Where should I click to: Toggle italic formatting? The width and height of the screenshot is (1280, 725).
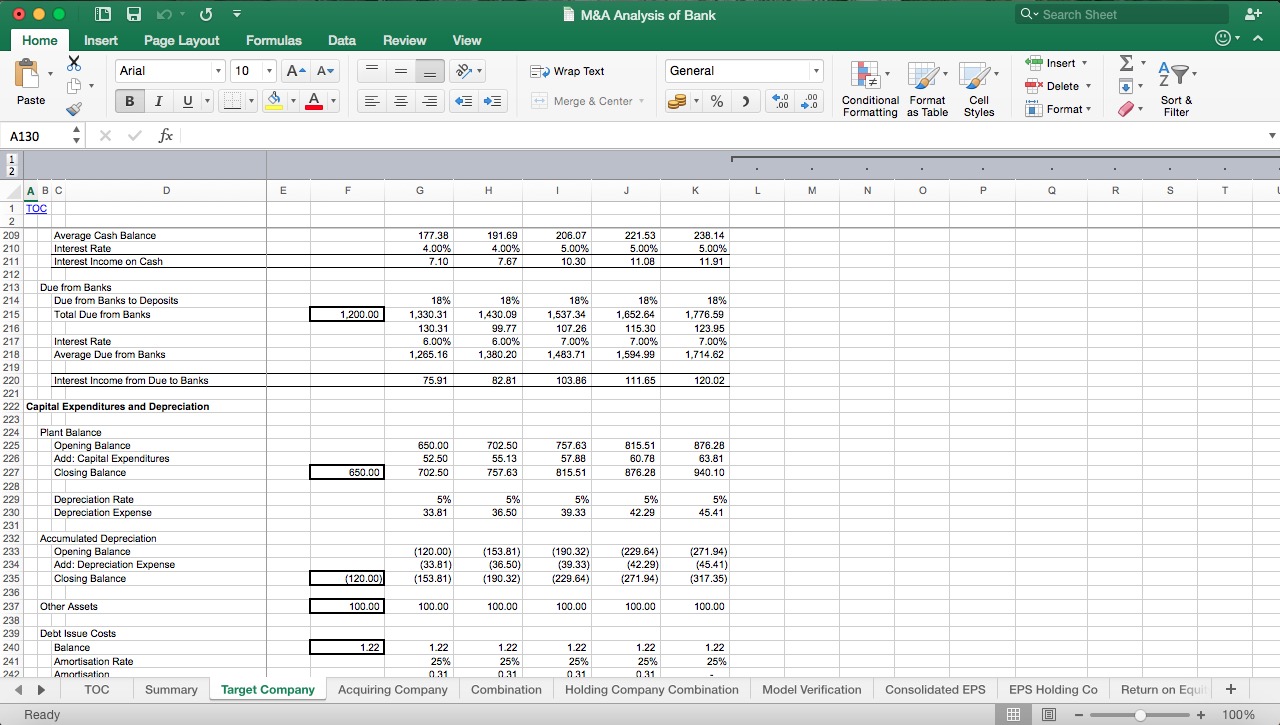click(158, 100)
